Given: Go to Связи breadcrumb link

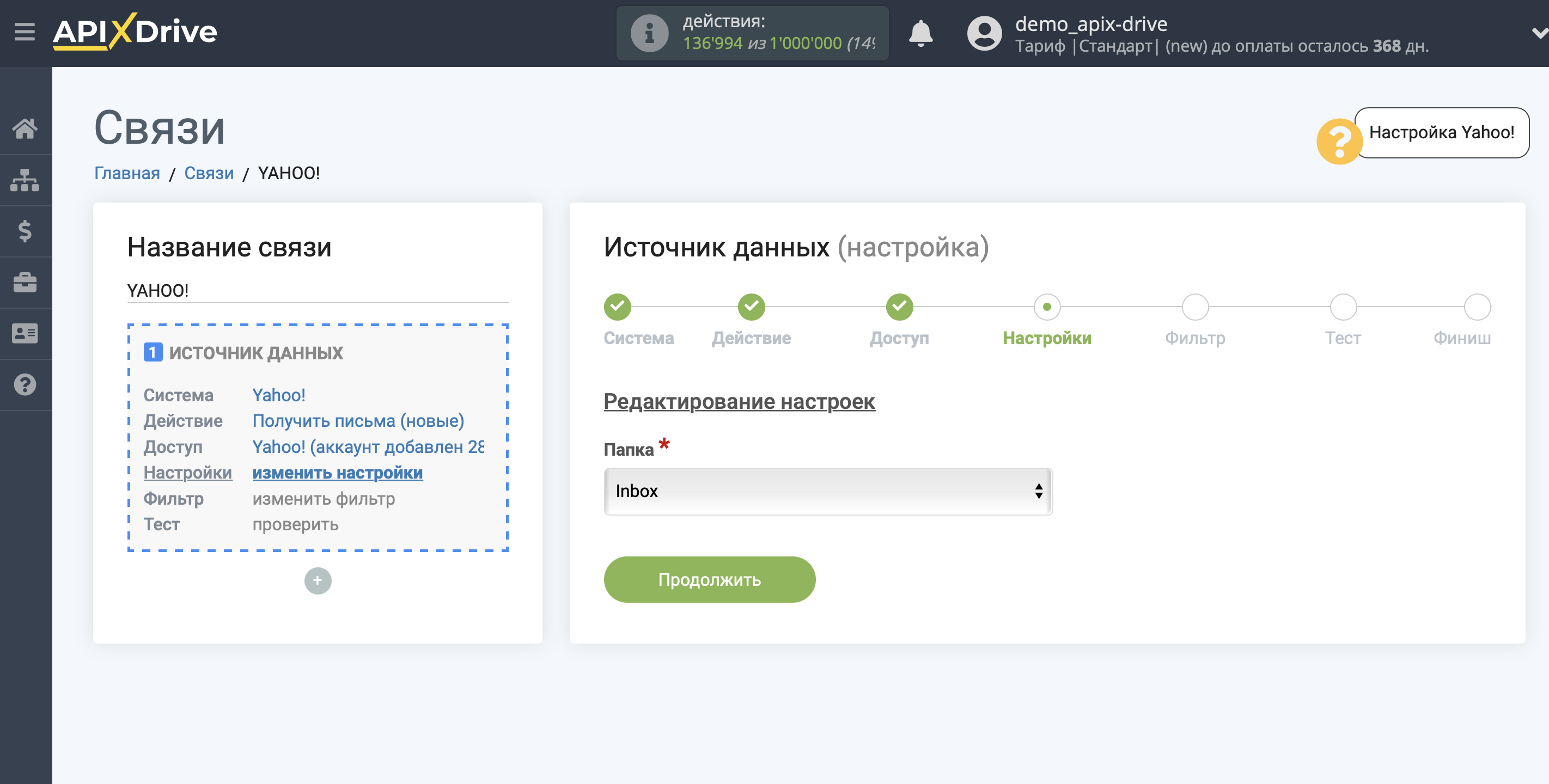Looking at the screenshot, I should (x=209, y=173).
